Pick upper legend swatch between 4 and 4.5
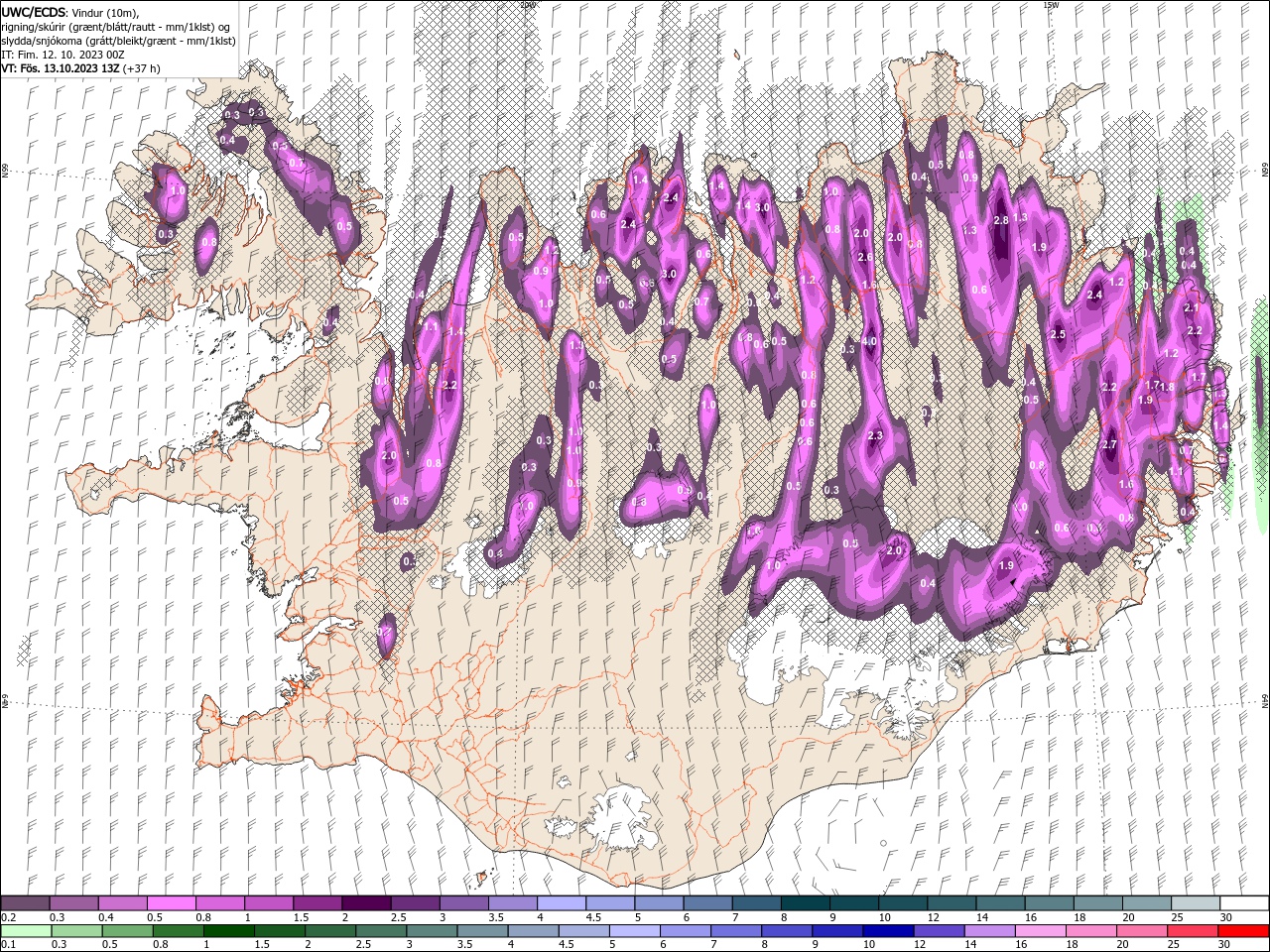Image resolution: width=1270 pixels, height=952 pixels. click(x=561, y=903)
